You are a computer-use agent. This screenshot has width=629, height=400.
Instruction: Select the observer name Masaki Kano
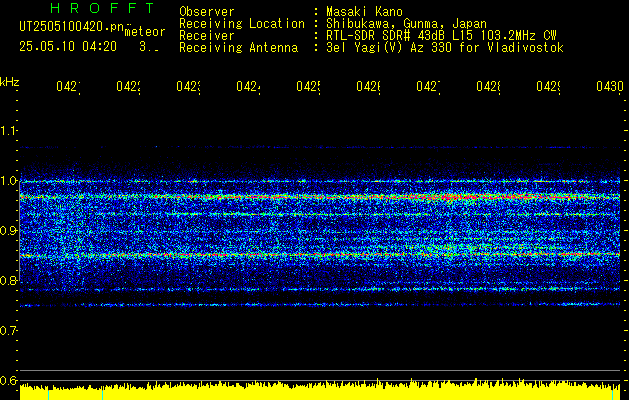tap(364, 11)
